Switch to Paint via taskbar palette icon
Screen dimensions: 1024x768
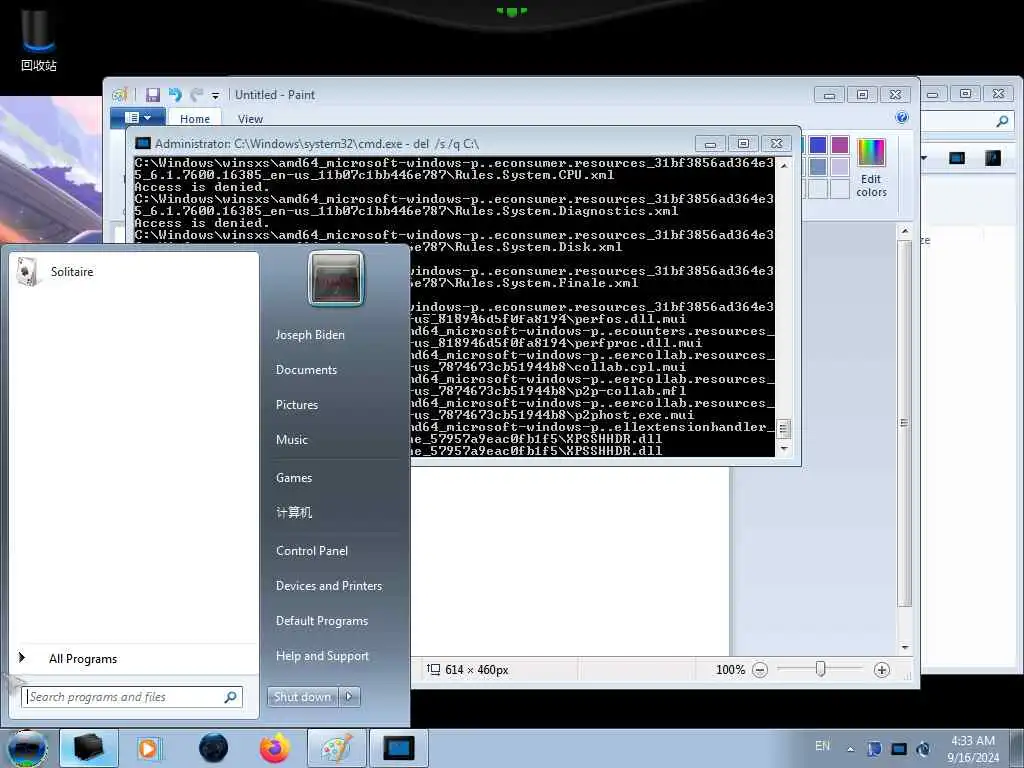pyautogui.click(x=336, y=748)
